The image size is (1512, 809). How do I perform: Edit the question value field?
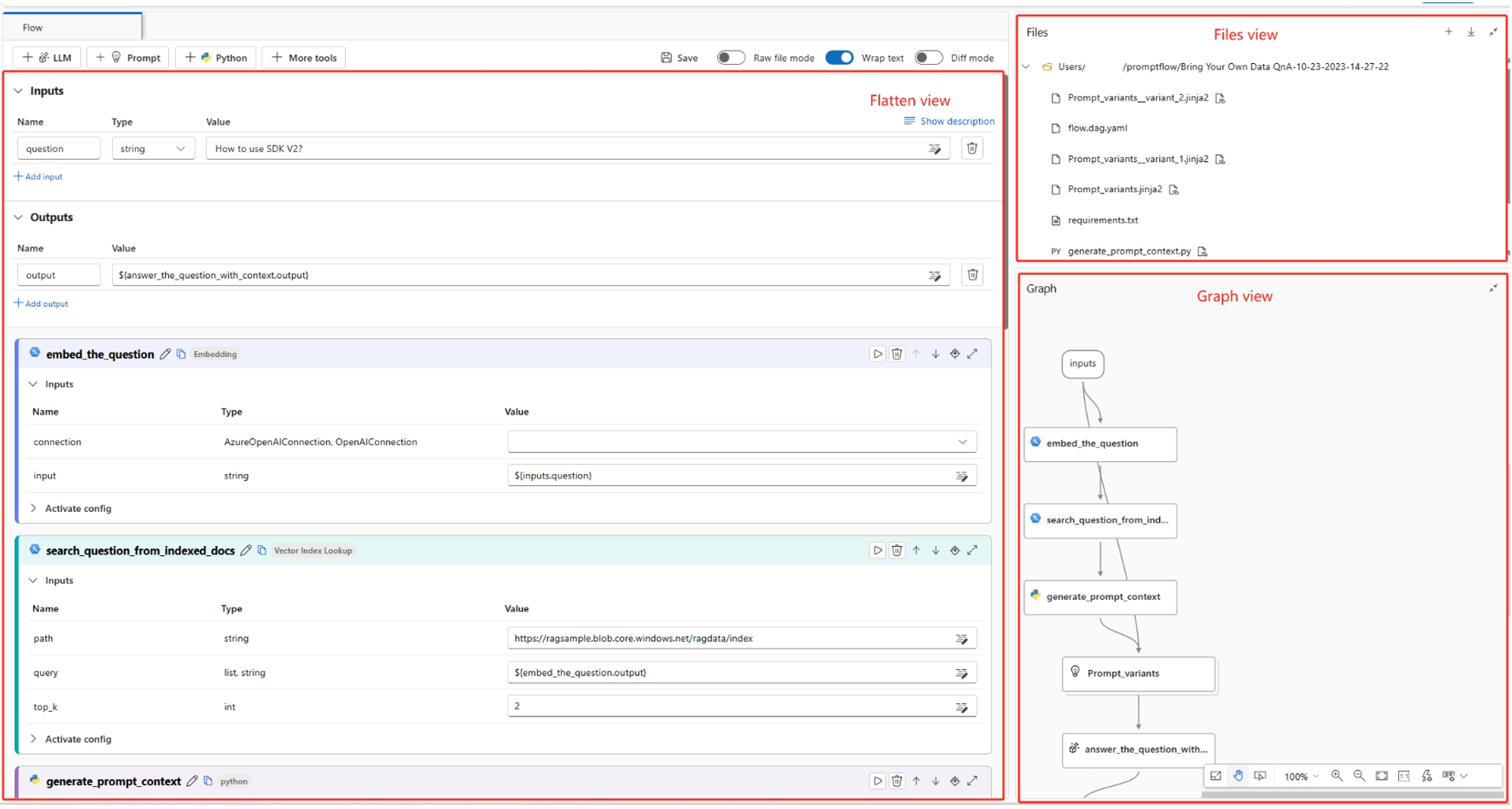pos(578,149)
